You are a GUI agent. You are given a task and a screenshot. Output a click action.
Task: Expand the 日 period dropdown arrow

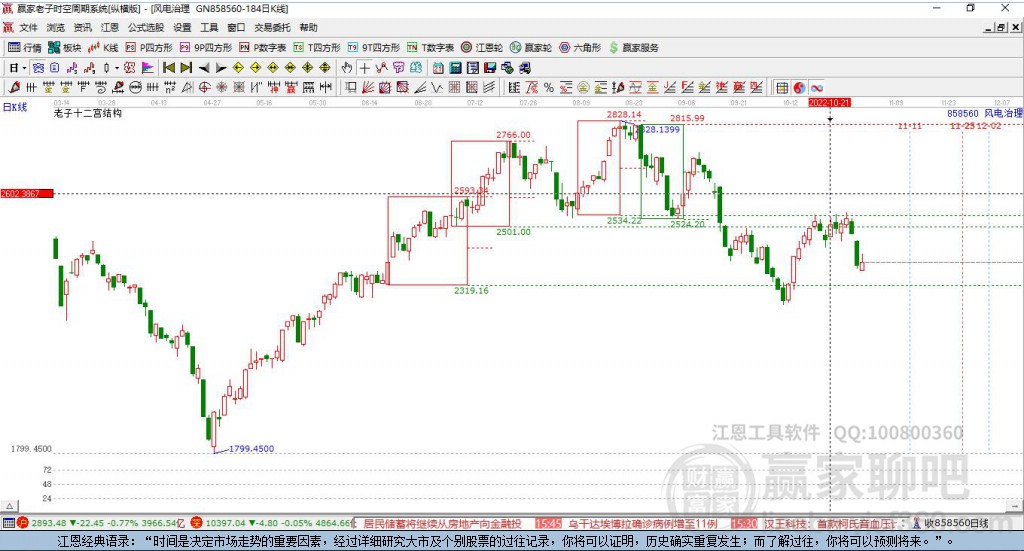24,68
